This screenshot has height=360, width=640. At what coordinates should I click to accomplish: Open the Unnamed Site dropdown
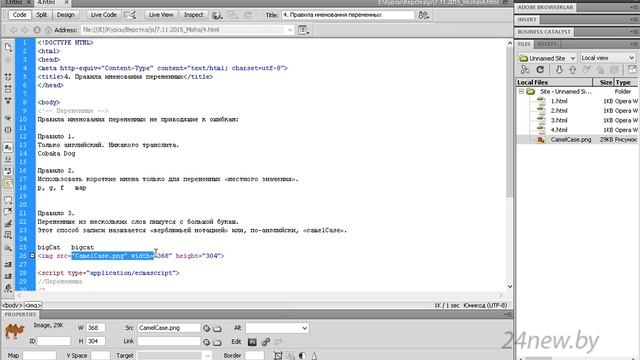pos(547,58)
